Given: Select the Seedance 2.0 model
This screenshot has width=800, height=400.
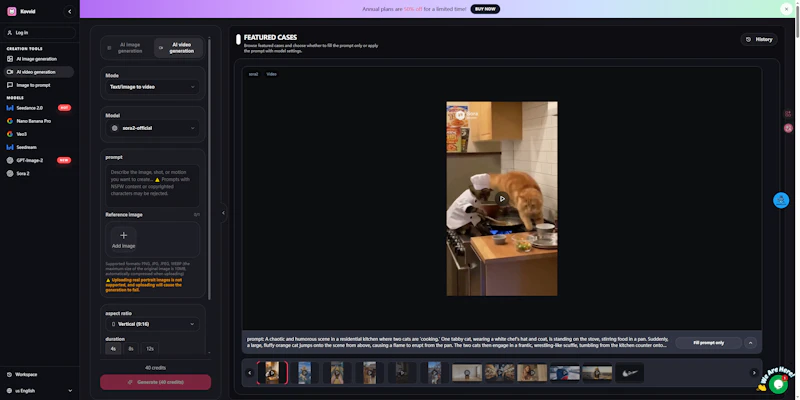Looking at the screenshot, I should [x=39, y=108].
